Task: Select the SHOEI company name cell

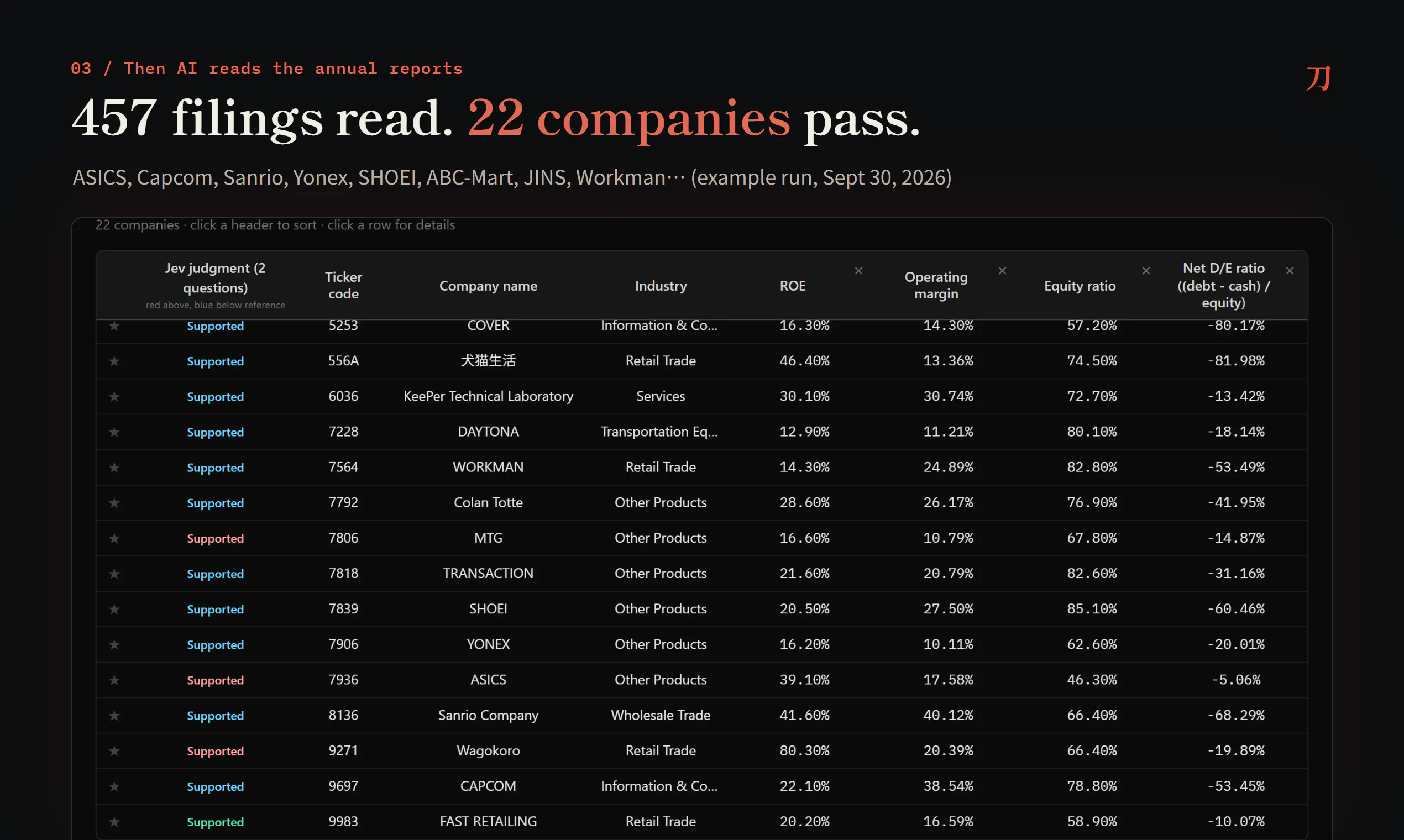Action: 488,609
